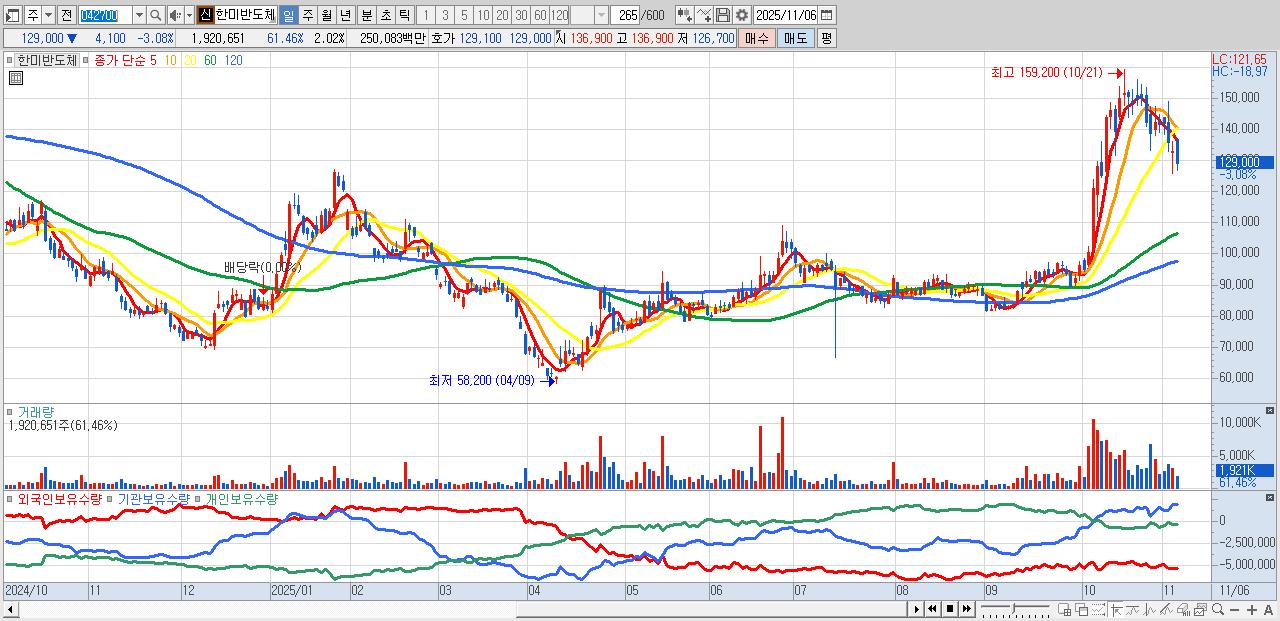Open the dropdown next to speaker icon

coord(188,15)
